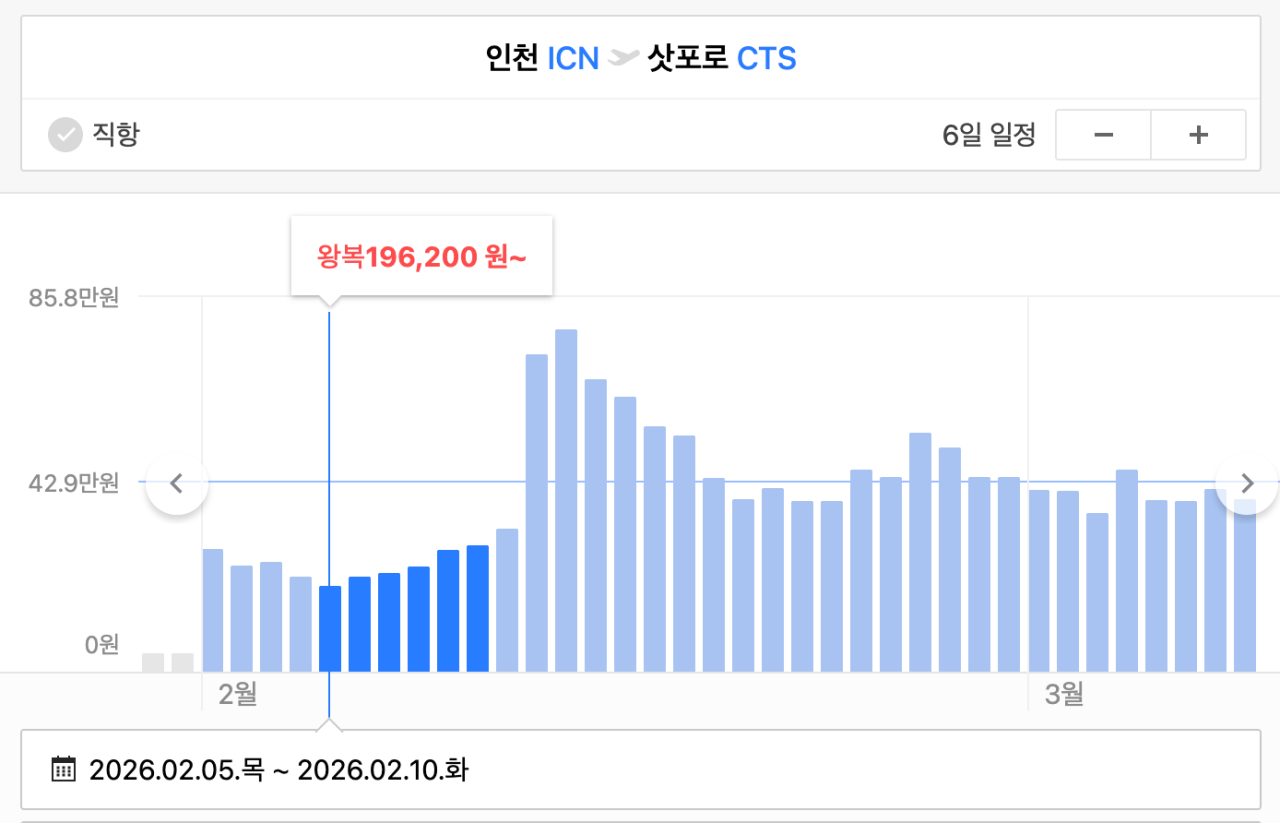Screen dimensions: 1280x823
Task: Click the first gray disabled bar at chart start
Action: point(153,662)
